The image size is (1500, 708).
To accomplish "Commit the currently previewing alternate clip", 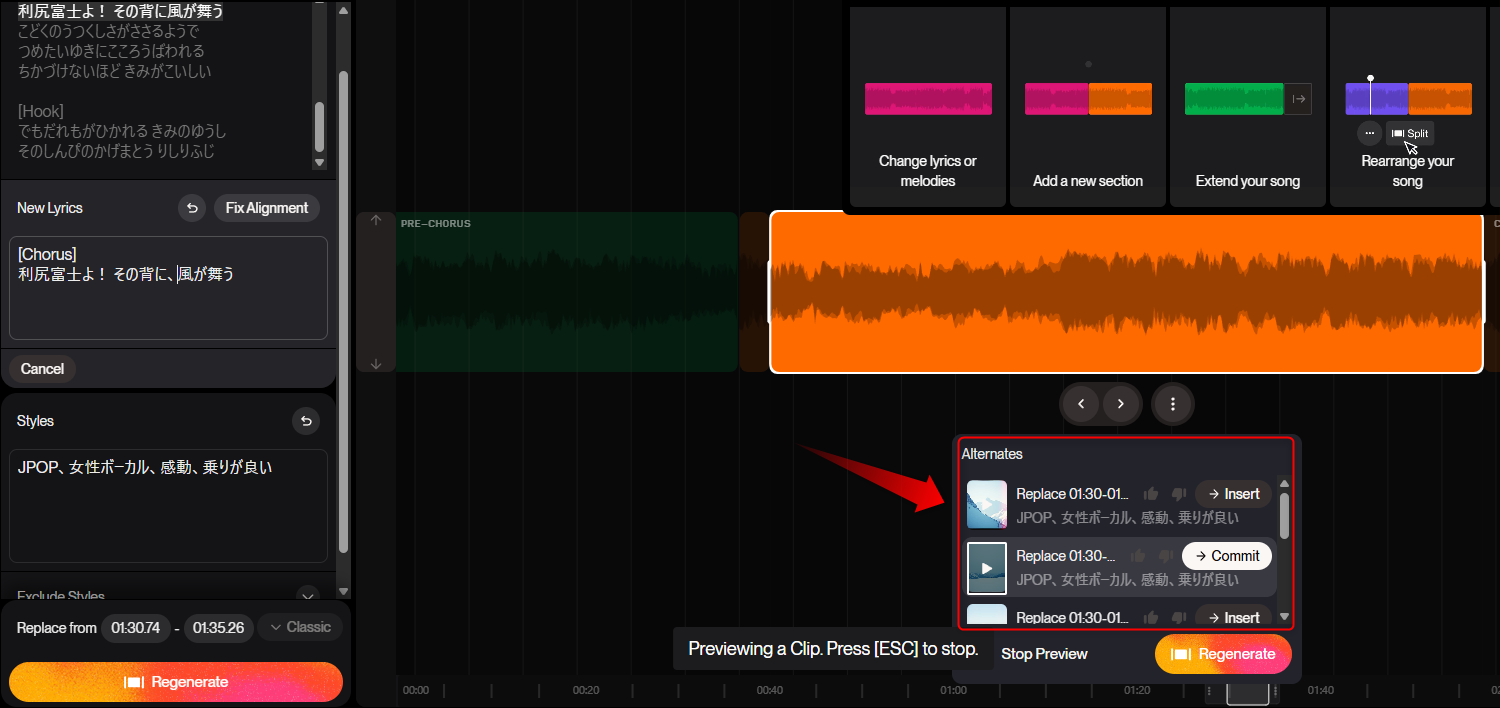I will pos(1227,556).
